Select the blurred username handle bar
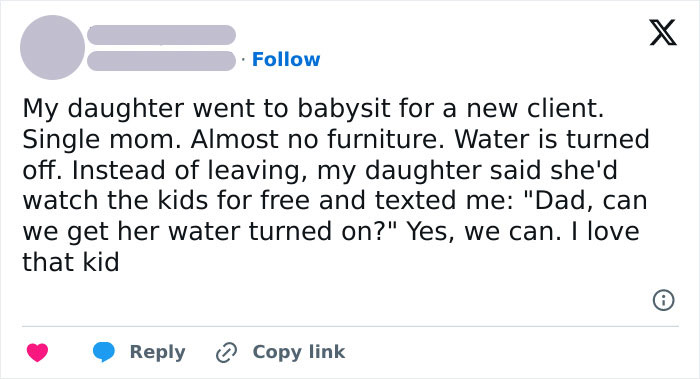The width and height of the screenshot is (700, 379). pyautogui.click(x=161, y=61)
